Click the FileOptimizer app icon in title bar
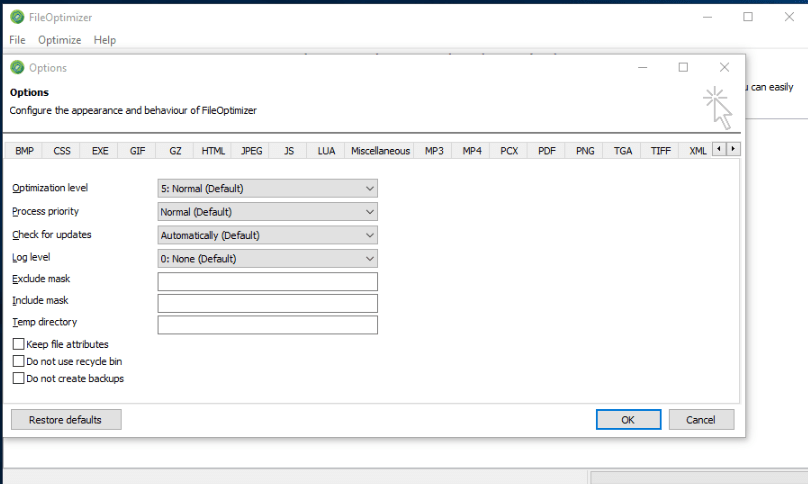Image resolution: width=808 pixels, height=484 pixels. point(17,17)
